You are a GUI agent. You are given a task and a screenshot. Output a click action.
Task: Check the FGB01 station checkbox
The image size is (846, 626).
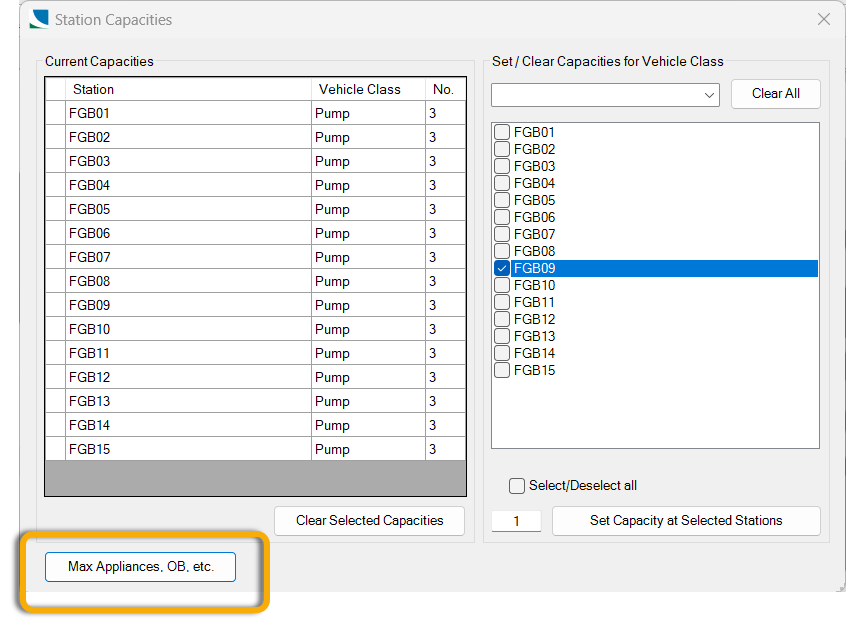502,132
